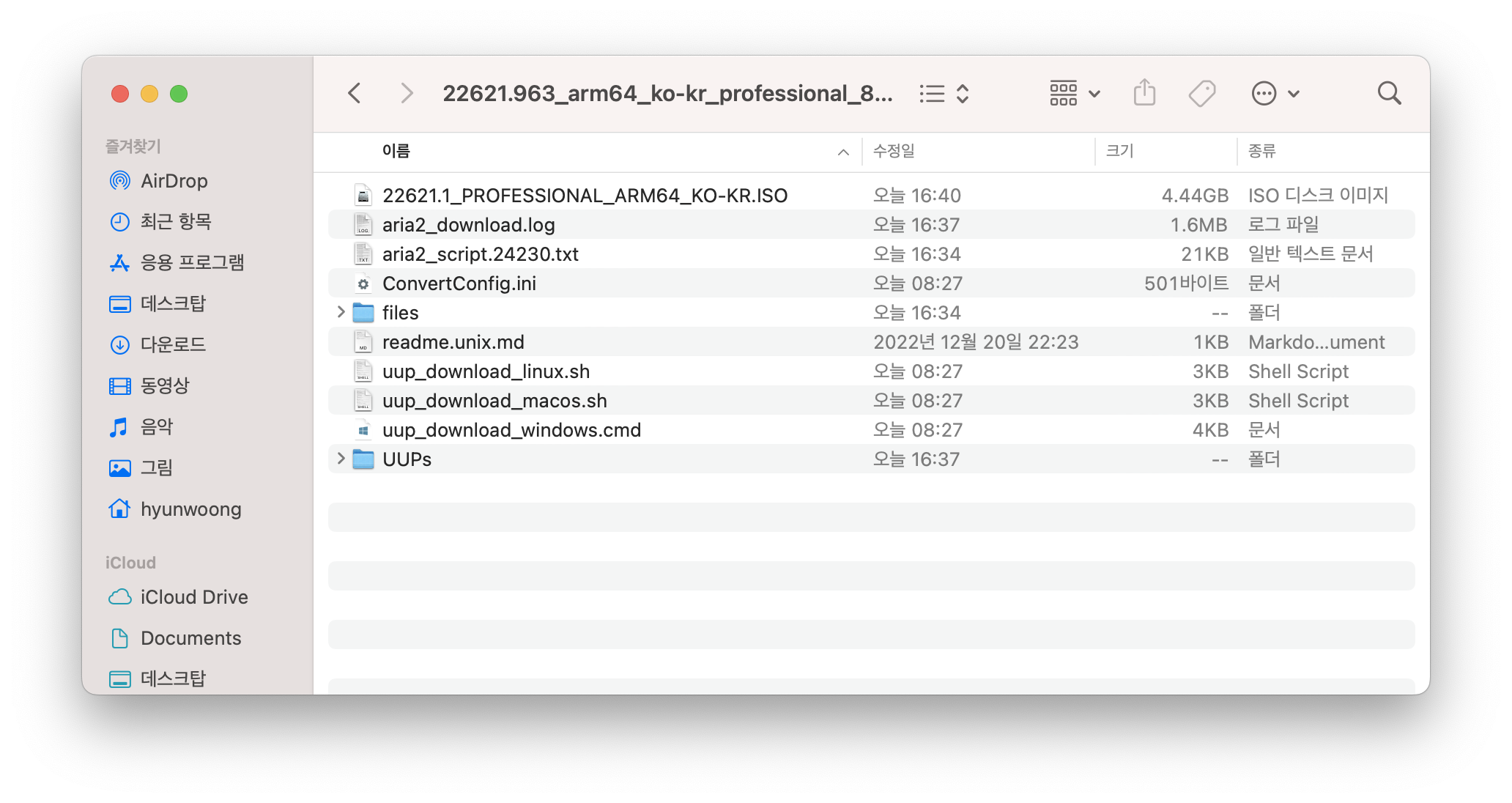Image resolution: width=1512 pixels, height=803 pixels.
Task: Go back with the left arrow
Action: click(355, 93)
